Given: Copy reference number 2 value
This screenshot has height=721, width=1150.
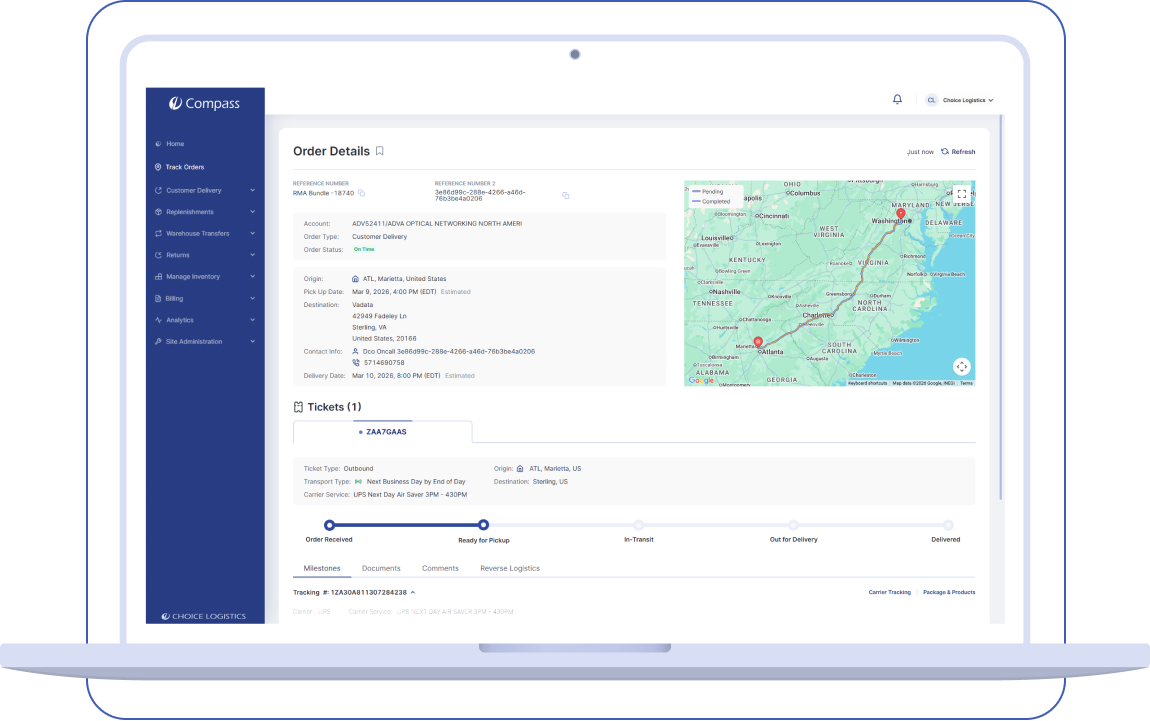Looking at the screenshot, I should click(565, 195).
